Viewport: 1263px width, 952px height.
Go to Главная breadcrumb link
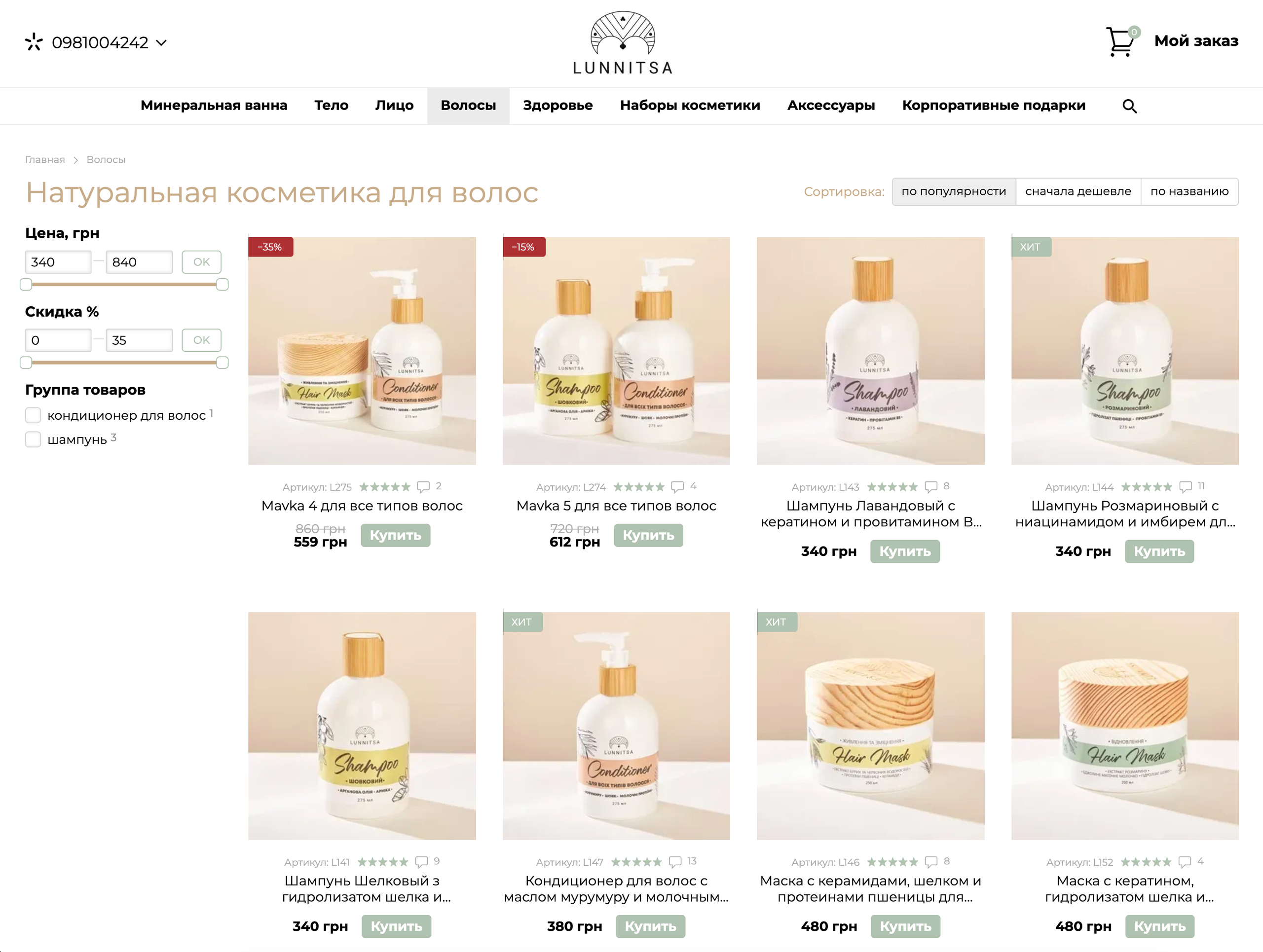45,160
